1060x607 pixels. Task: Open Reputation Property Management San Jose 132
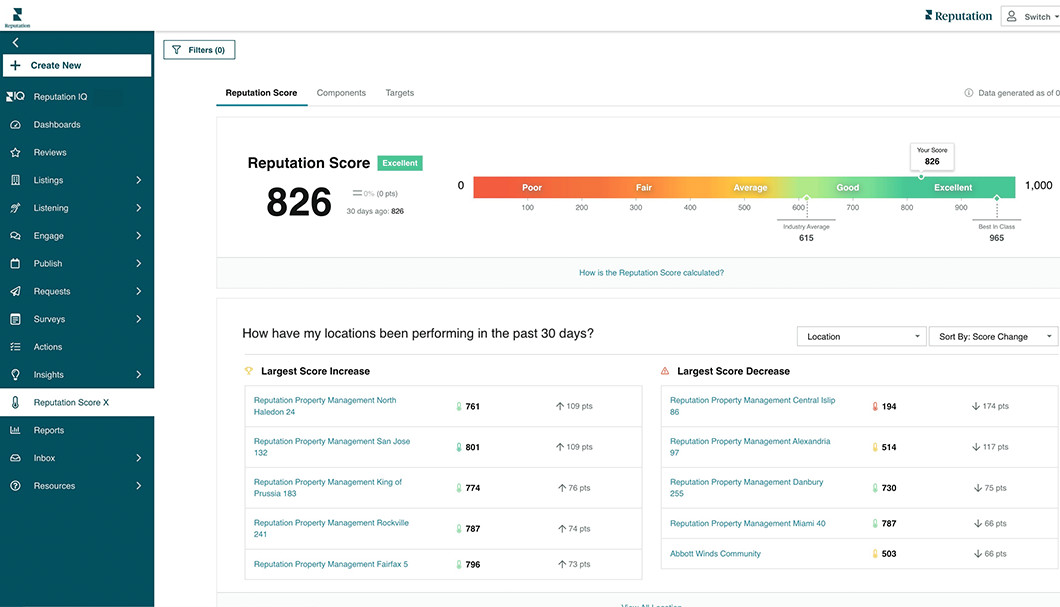click(x=332, y=447)
